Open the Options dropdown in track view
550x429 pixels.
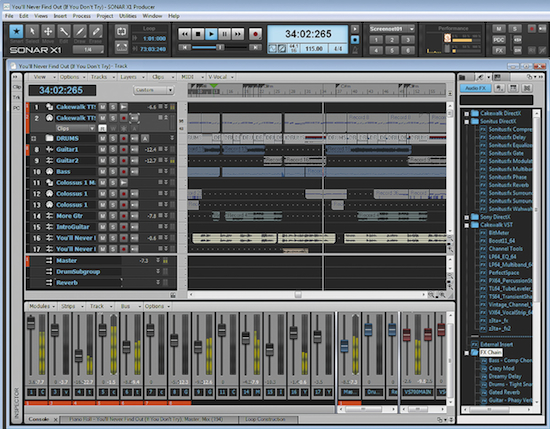tap(72, 77)
